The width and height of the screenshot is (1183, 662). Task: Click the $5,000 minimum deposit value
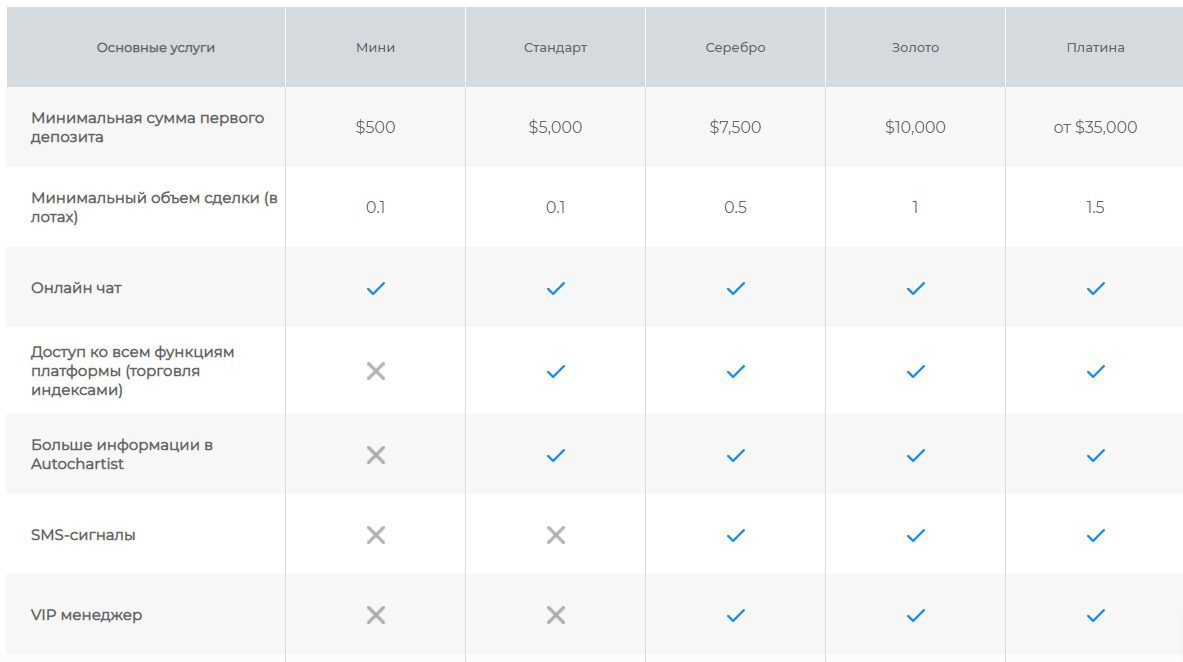click(555, 127)
